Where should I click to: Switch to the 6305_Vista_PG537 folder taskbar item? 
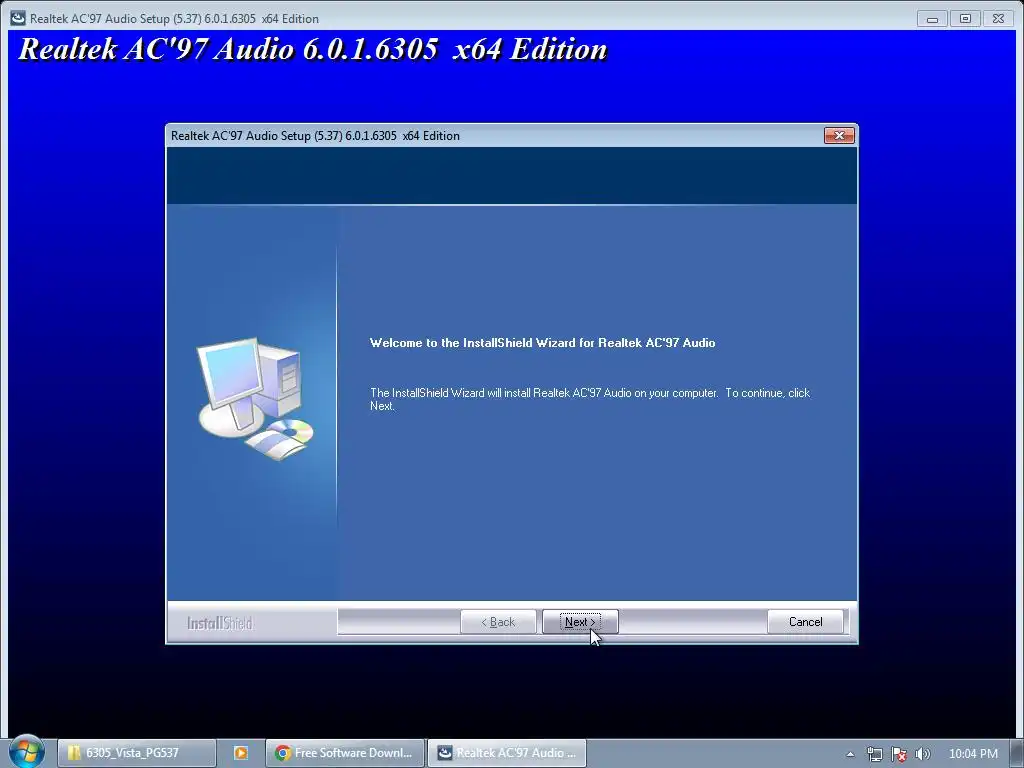[136, 753]
